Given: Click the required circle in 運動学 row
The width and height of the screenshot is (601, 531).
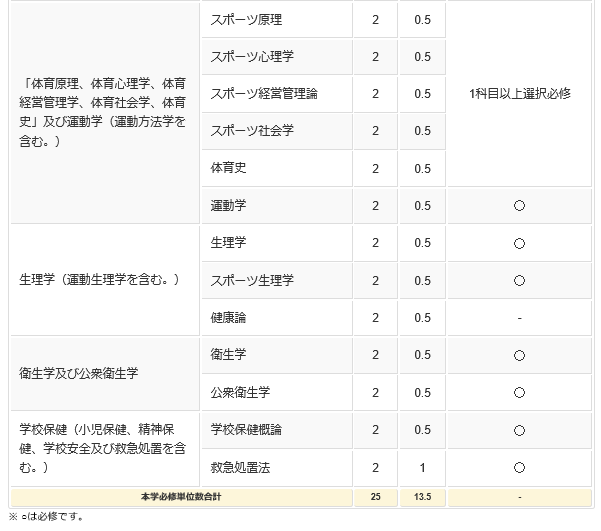Looking at the screenshot, I should (519, 206).
